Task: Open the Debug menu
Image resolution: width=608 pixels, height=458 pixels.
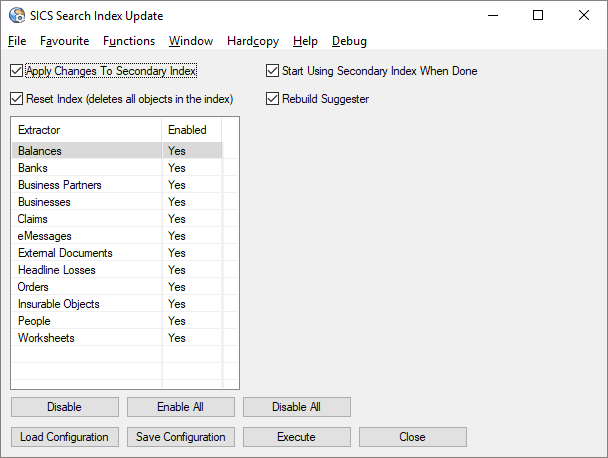Action: click(349, 41)
